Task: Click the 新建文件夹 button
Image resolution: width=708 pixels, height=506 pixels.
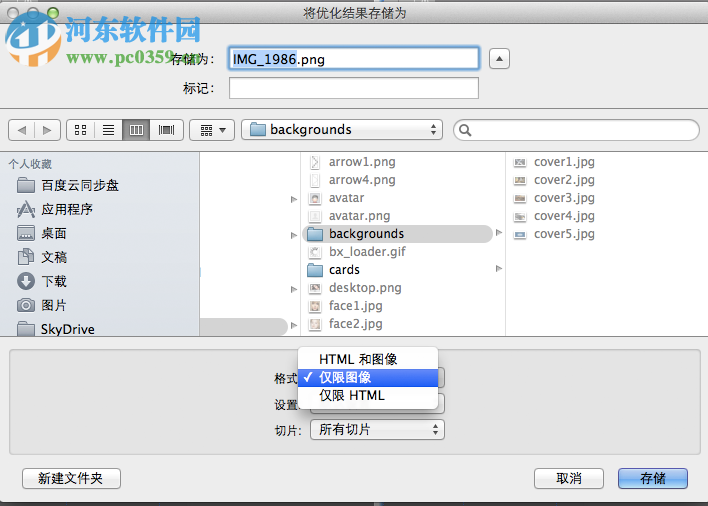Action: pyautogui.click(x=71, y=478)
